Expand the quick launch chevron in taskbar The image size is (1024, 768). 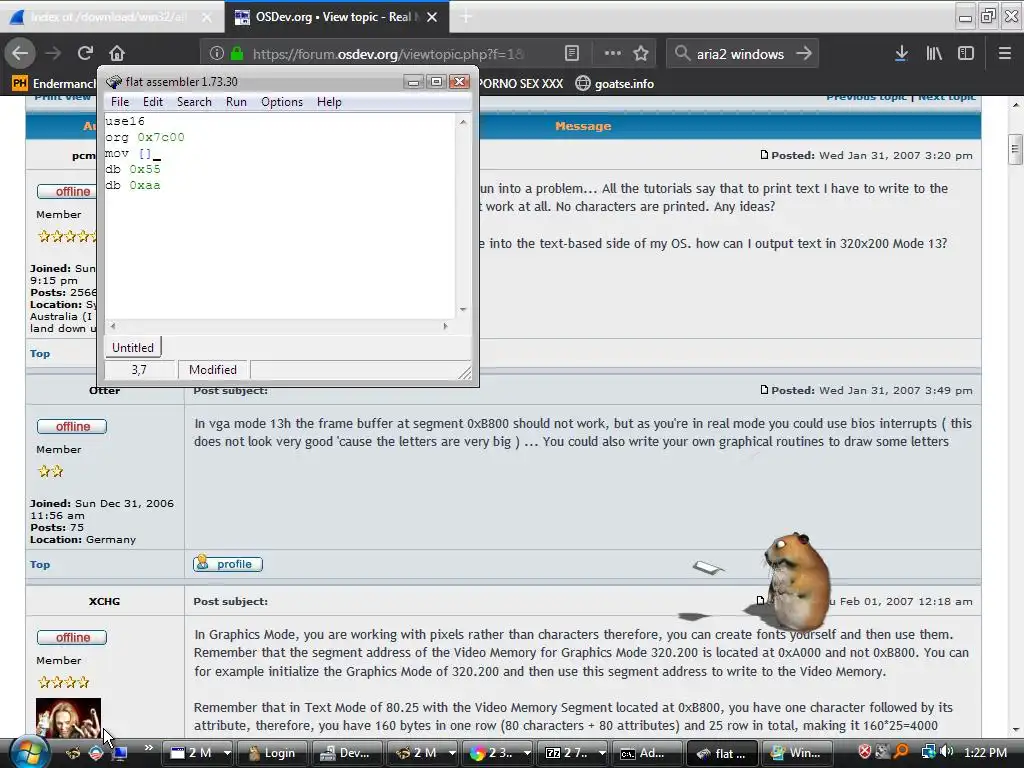[148, 747]
